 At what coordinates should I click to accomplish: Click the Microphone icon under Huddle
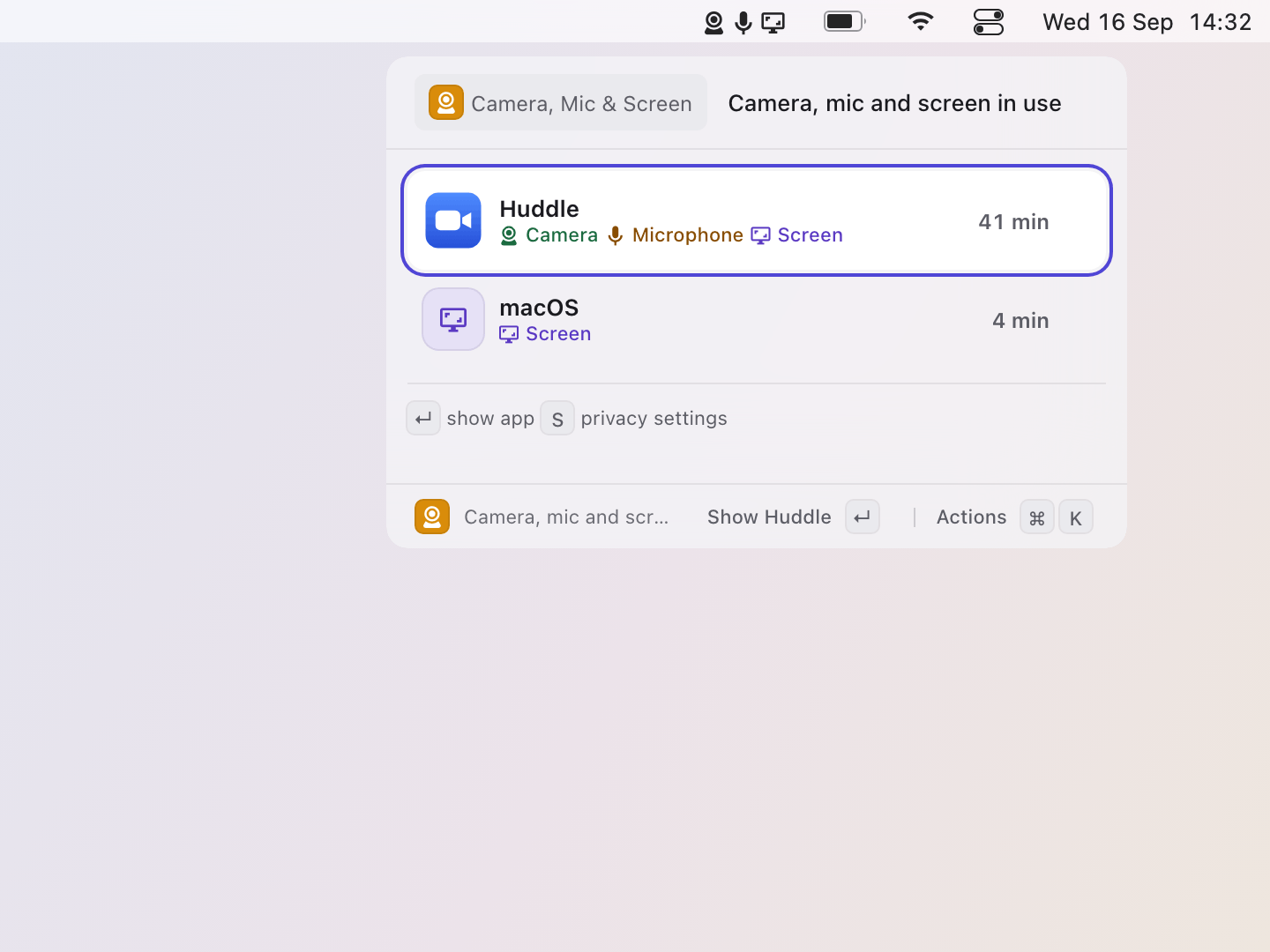616,235
